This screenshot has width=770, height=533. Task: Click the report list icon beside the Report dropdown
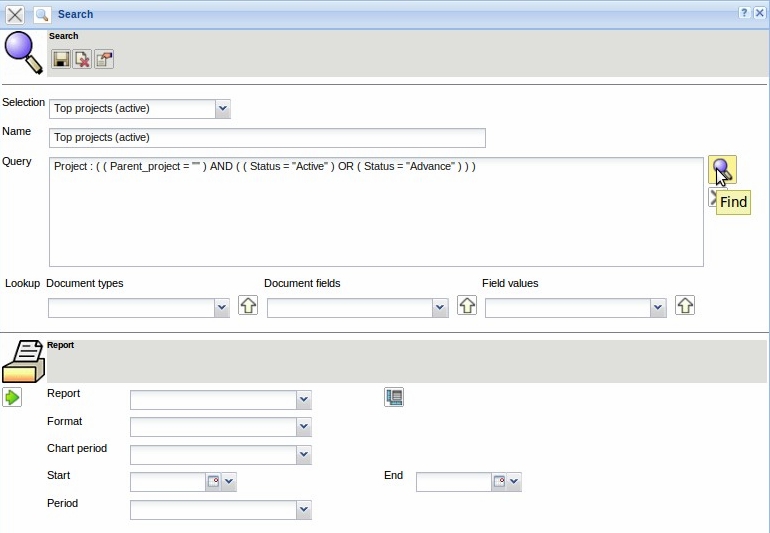394,398
